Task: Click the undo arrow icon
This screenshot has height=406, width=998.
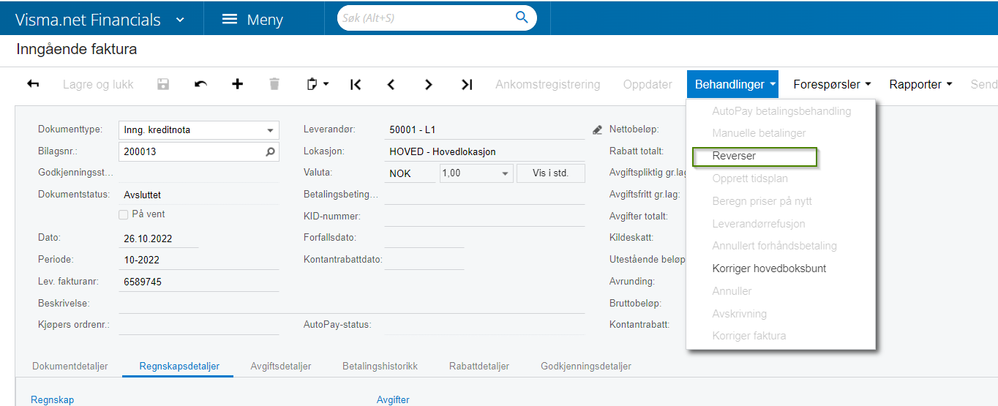Action: coord(200,84)
